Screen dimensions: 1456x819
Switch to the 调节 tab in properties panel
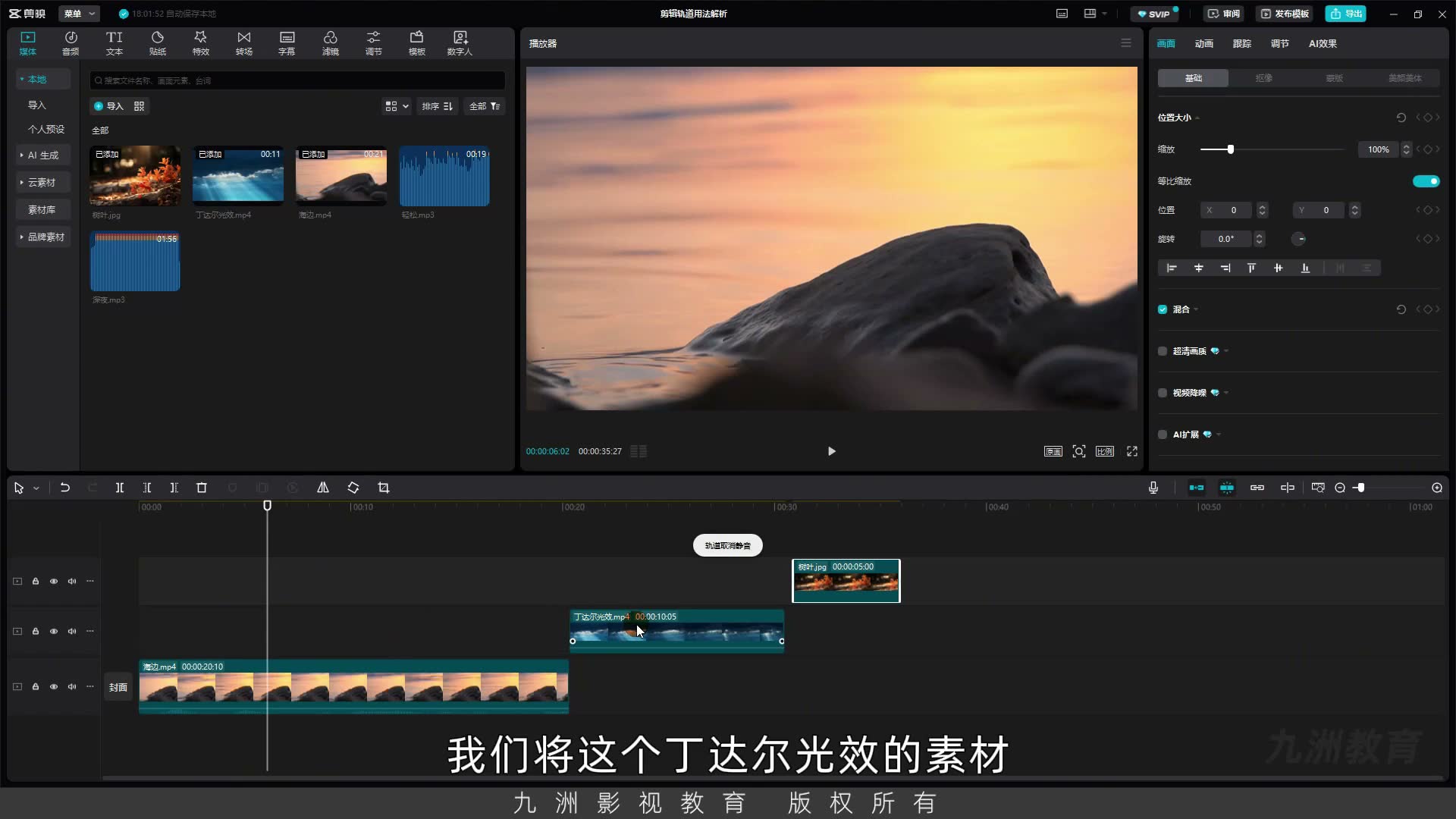[x=1280, y=43]
